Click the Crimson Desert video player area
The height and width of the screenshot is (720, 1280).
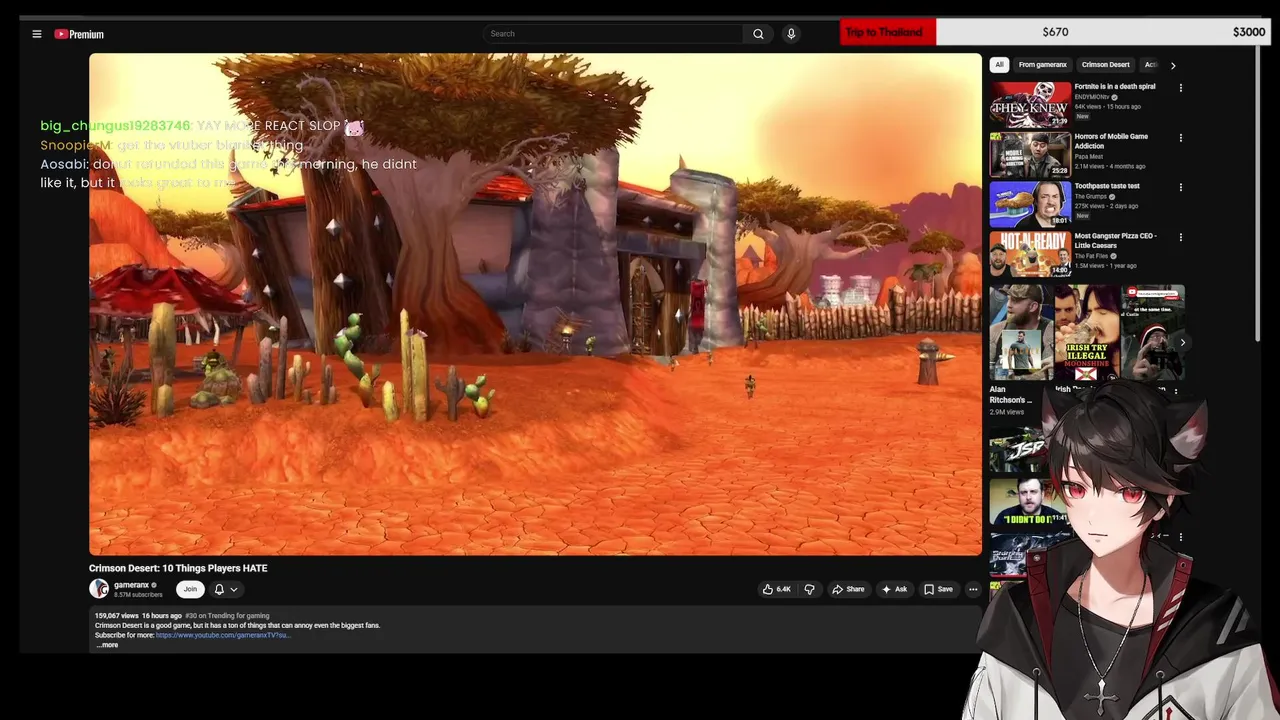(x=535, y=304)
